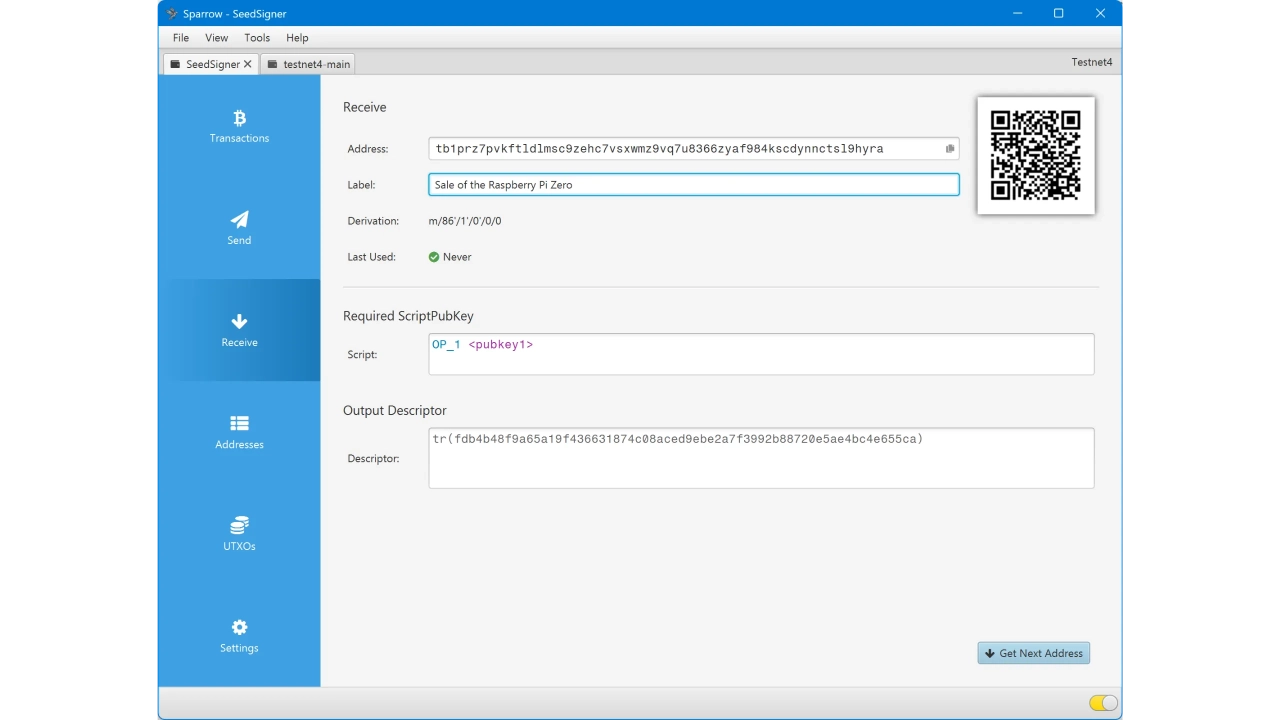This screenshot has height=720, width=1280.
Task: Open the Addresses list icon
Action: coord(239,424)
